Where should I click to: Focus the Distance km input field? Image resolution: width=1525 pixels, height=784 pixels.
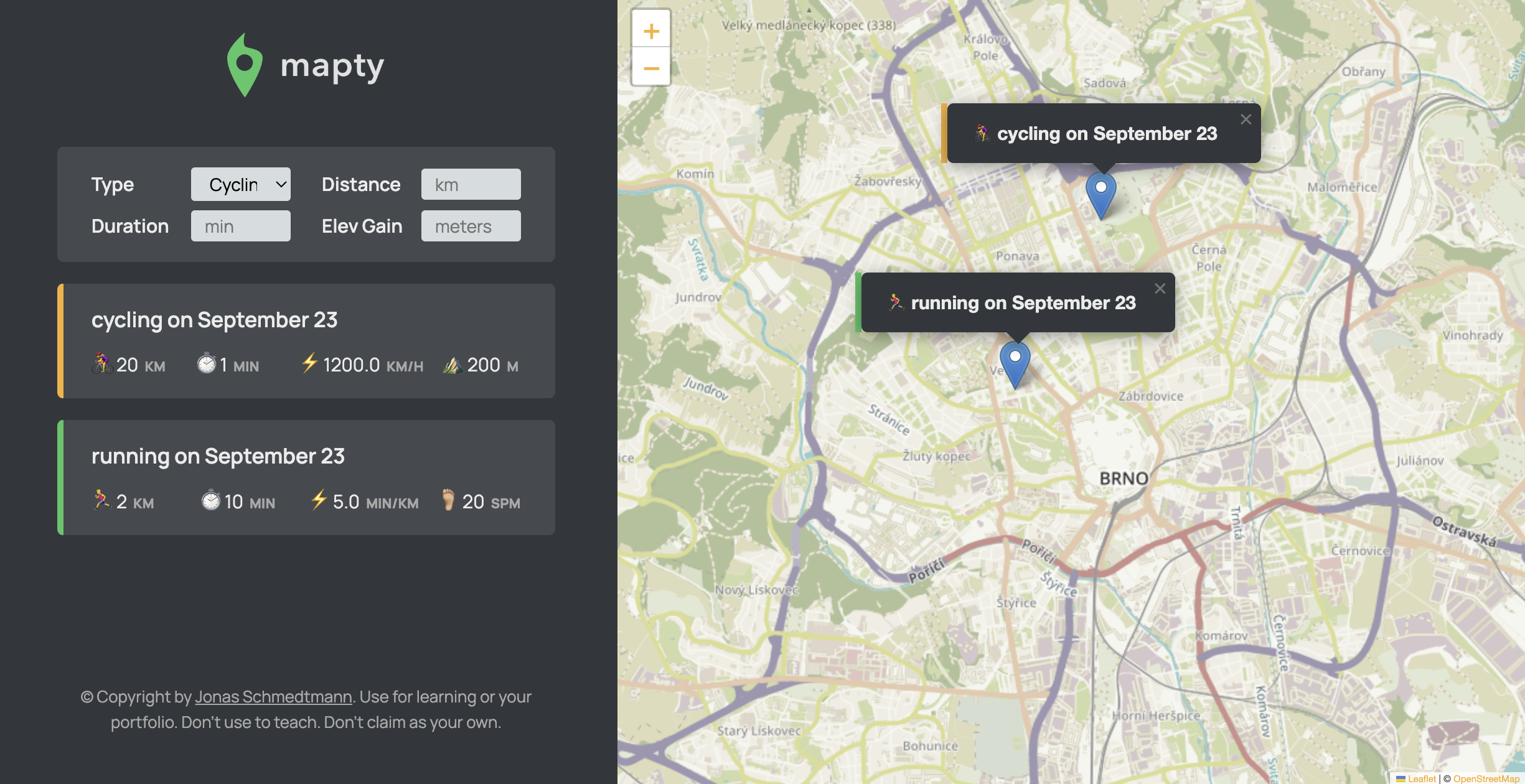coord(471,184)
